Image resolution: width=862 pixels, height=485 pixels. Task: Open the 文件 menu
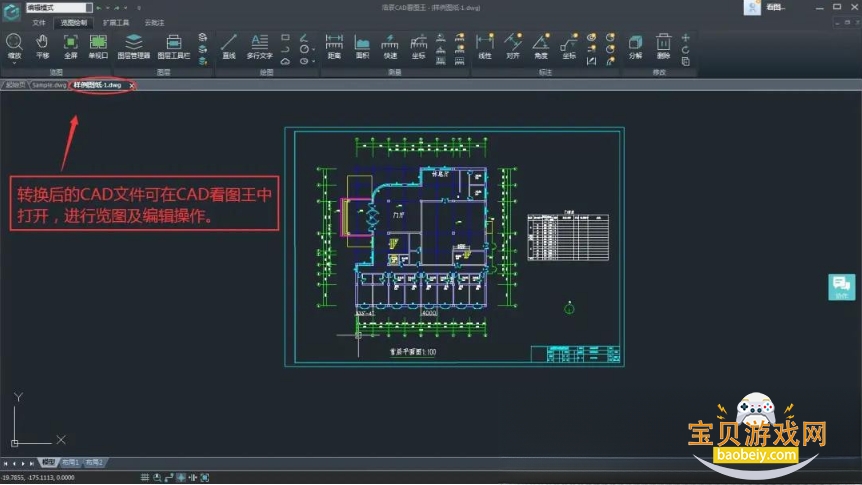38,23
